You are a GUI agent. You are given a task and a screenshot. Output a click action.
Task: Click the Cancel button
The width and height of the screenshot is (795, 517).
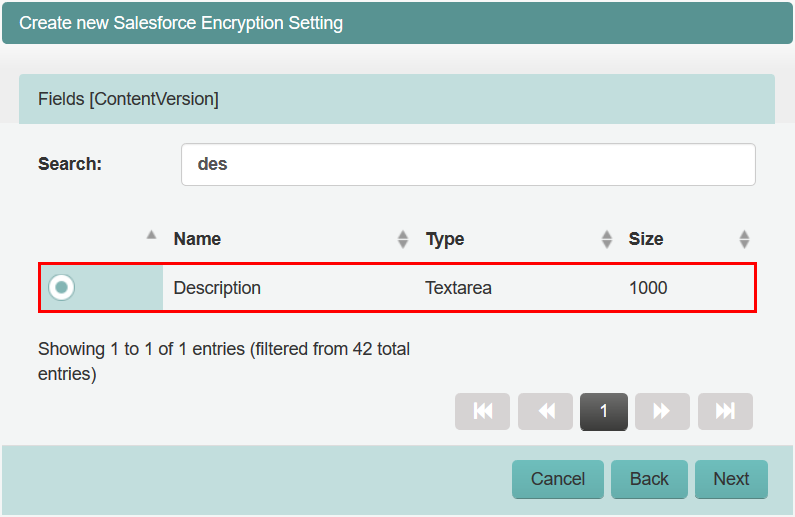pyautogui.click(x=558, y=479)
